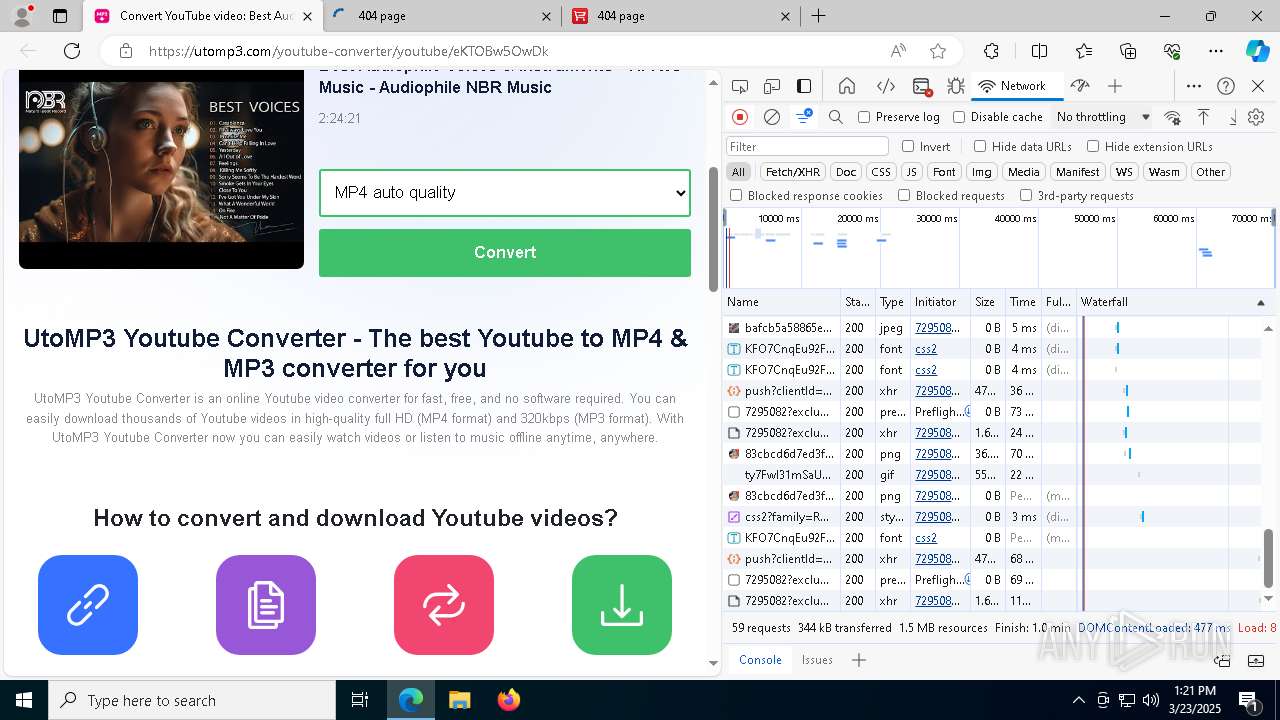Screen dimensions: 1280x720
Task: Open Firefox from the taskbar
Action: pos(508,700)
